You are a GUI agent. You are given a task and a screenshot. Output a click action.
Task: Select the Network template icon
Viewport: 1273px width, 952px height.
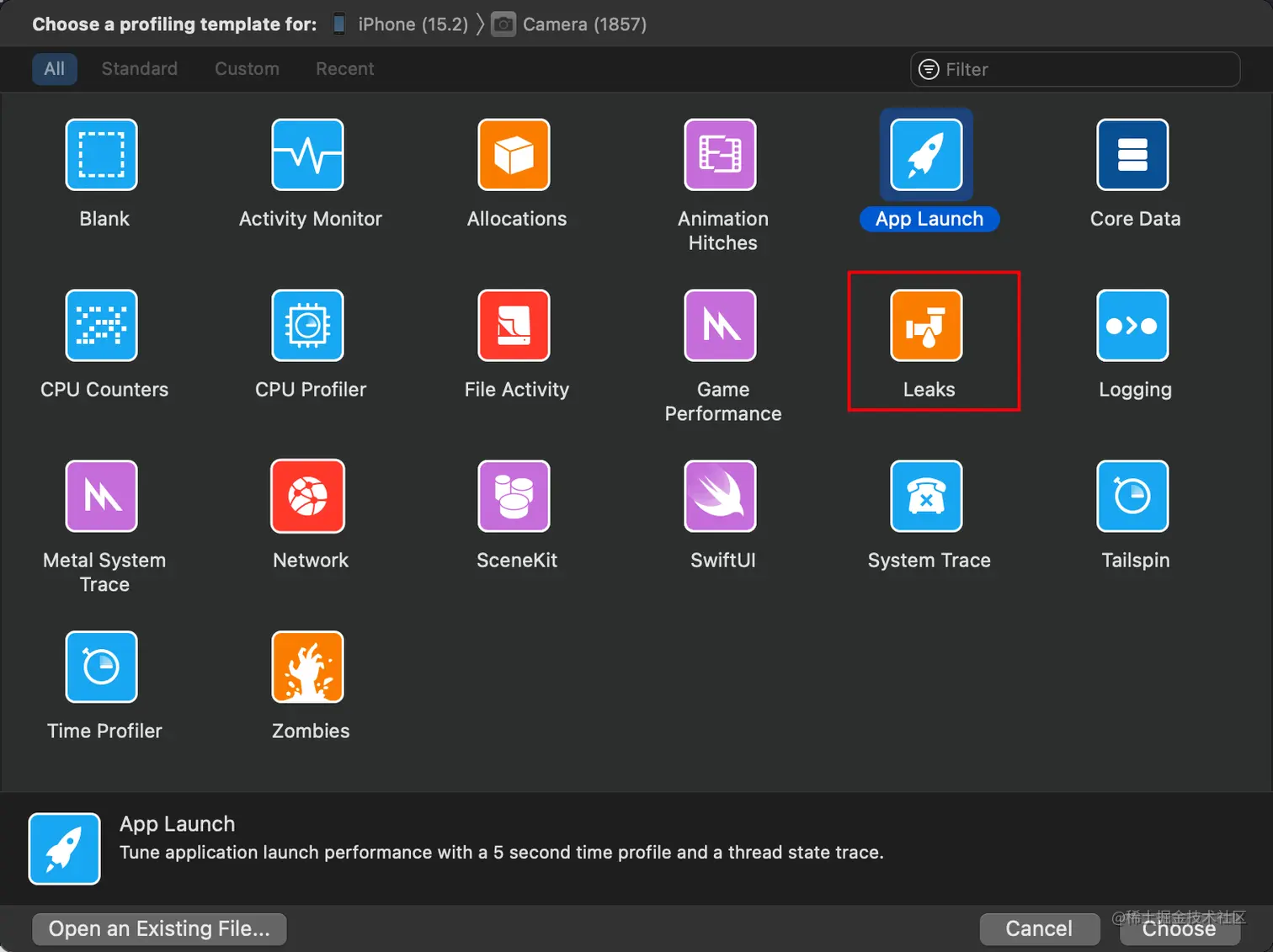[x=308, y=497]
